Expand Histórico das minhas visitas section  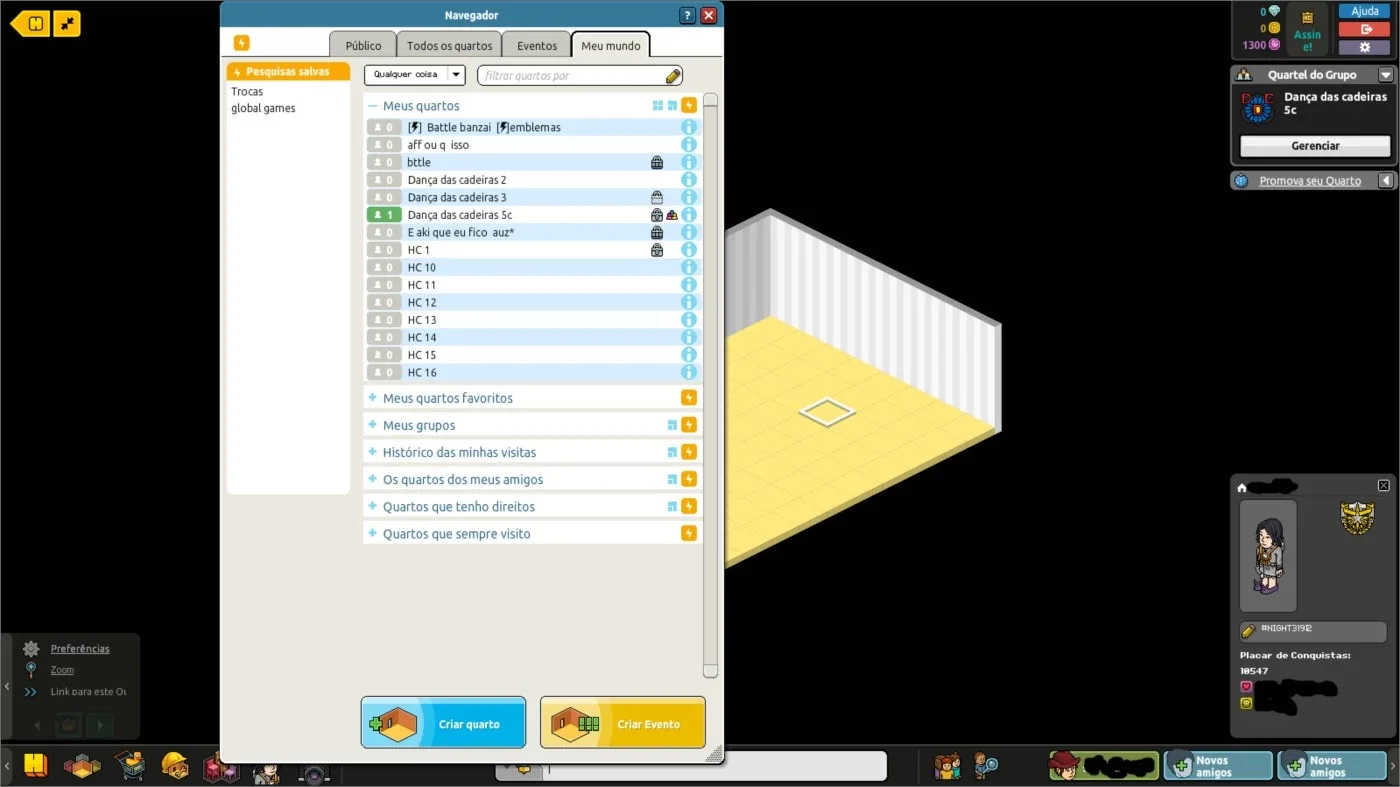click(x=372, y=452)
